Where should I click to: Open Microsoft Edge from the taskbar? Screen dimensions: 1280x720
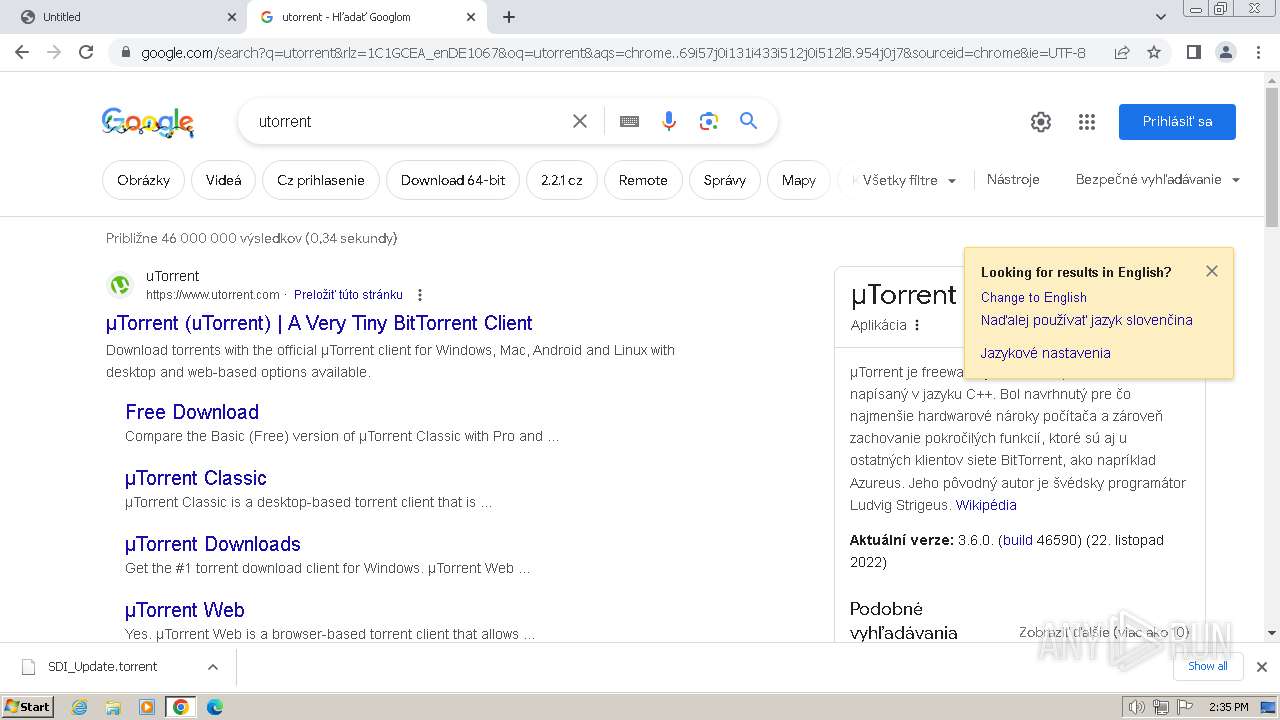(214, 707)
